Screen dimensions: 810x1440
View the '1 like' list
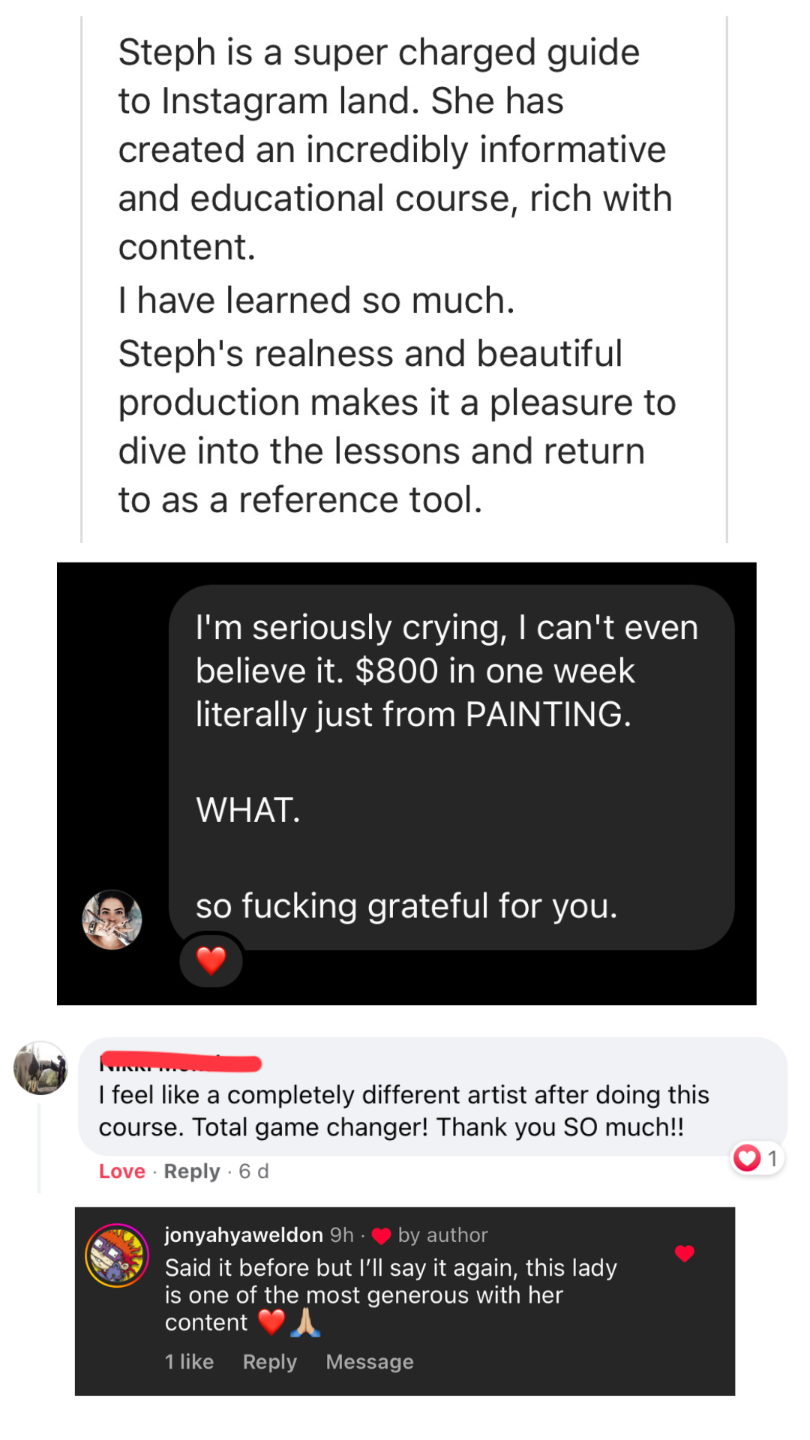(189, 1362)
